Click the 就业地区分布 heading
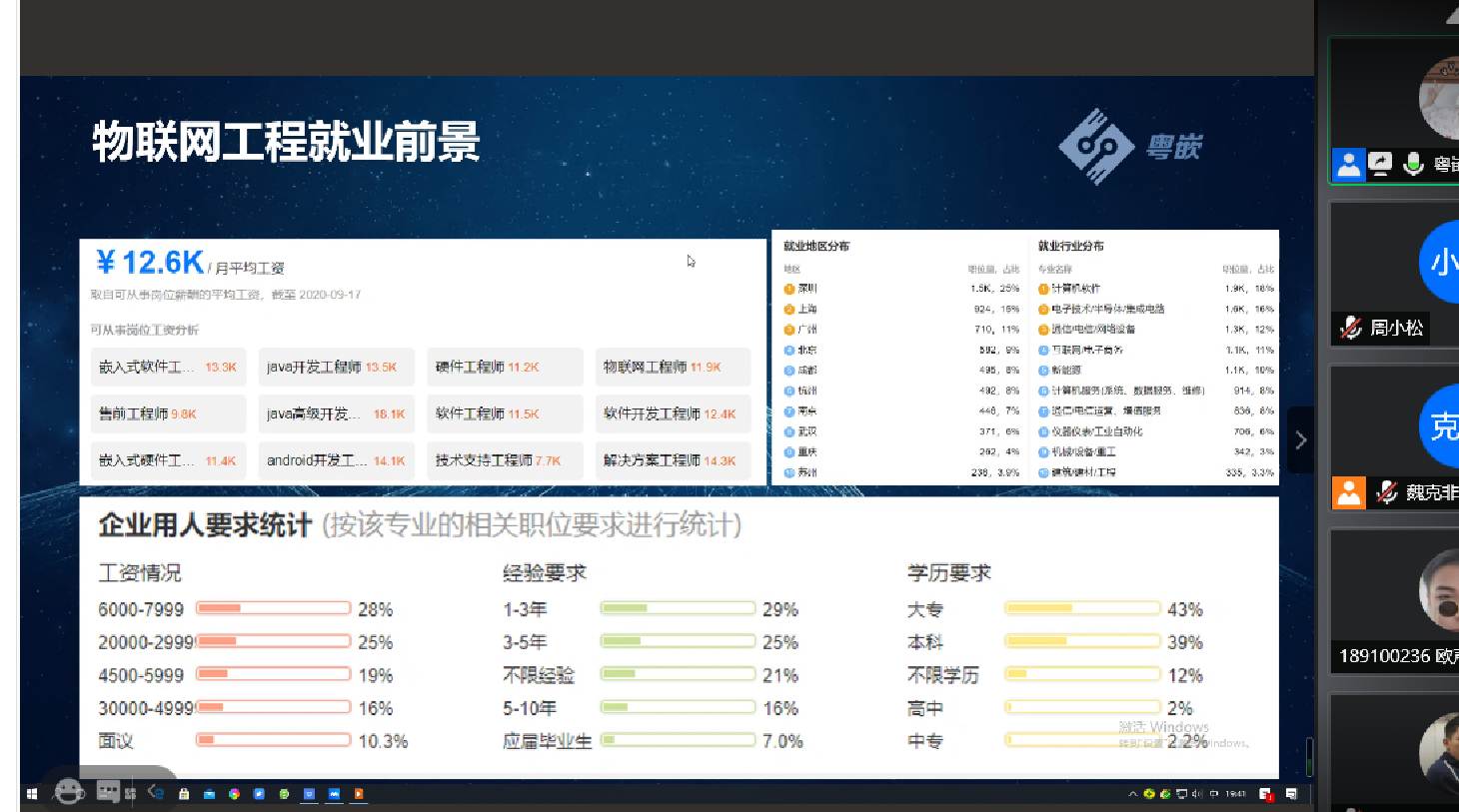 pyautogui.click(x=816, y=246)
